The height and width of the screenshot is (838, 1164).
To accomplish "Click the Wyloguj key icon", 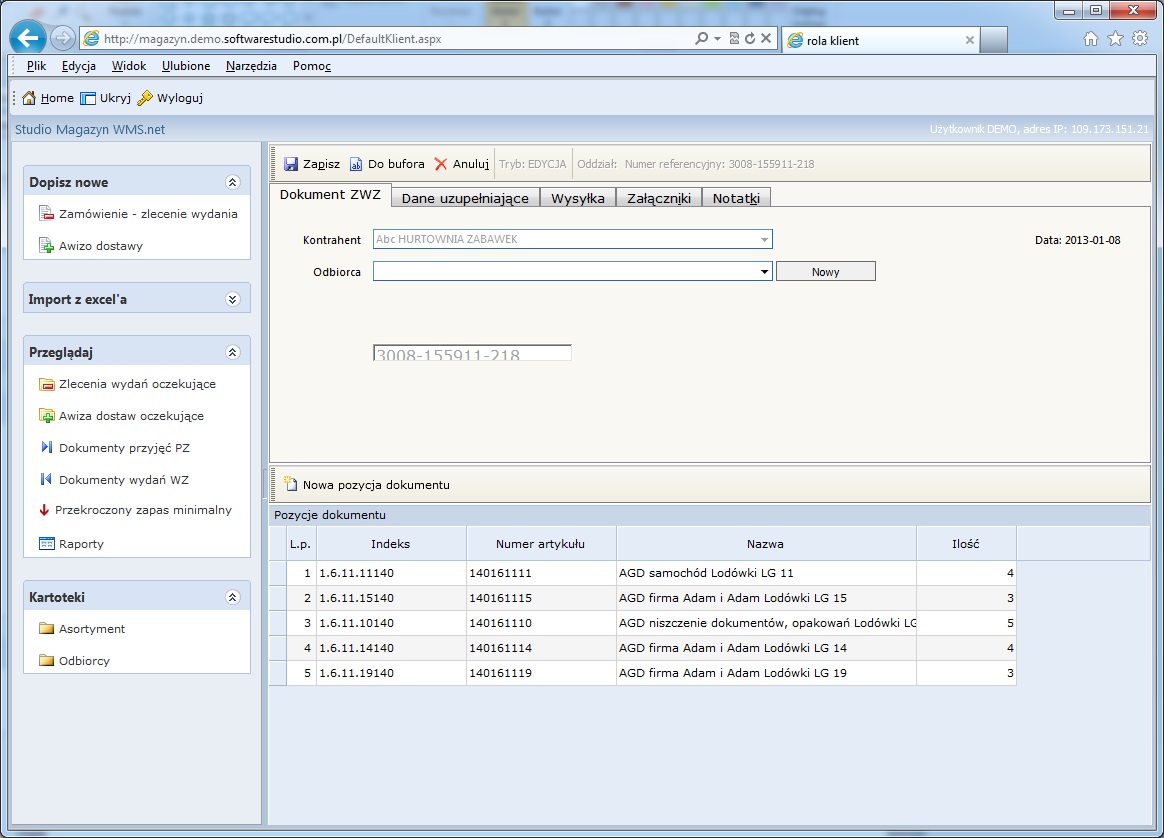I will pyautogui.click(x=145, y=98).
